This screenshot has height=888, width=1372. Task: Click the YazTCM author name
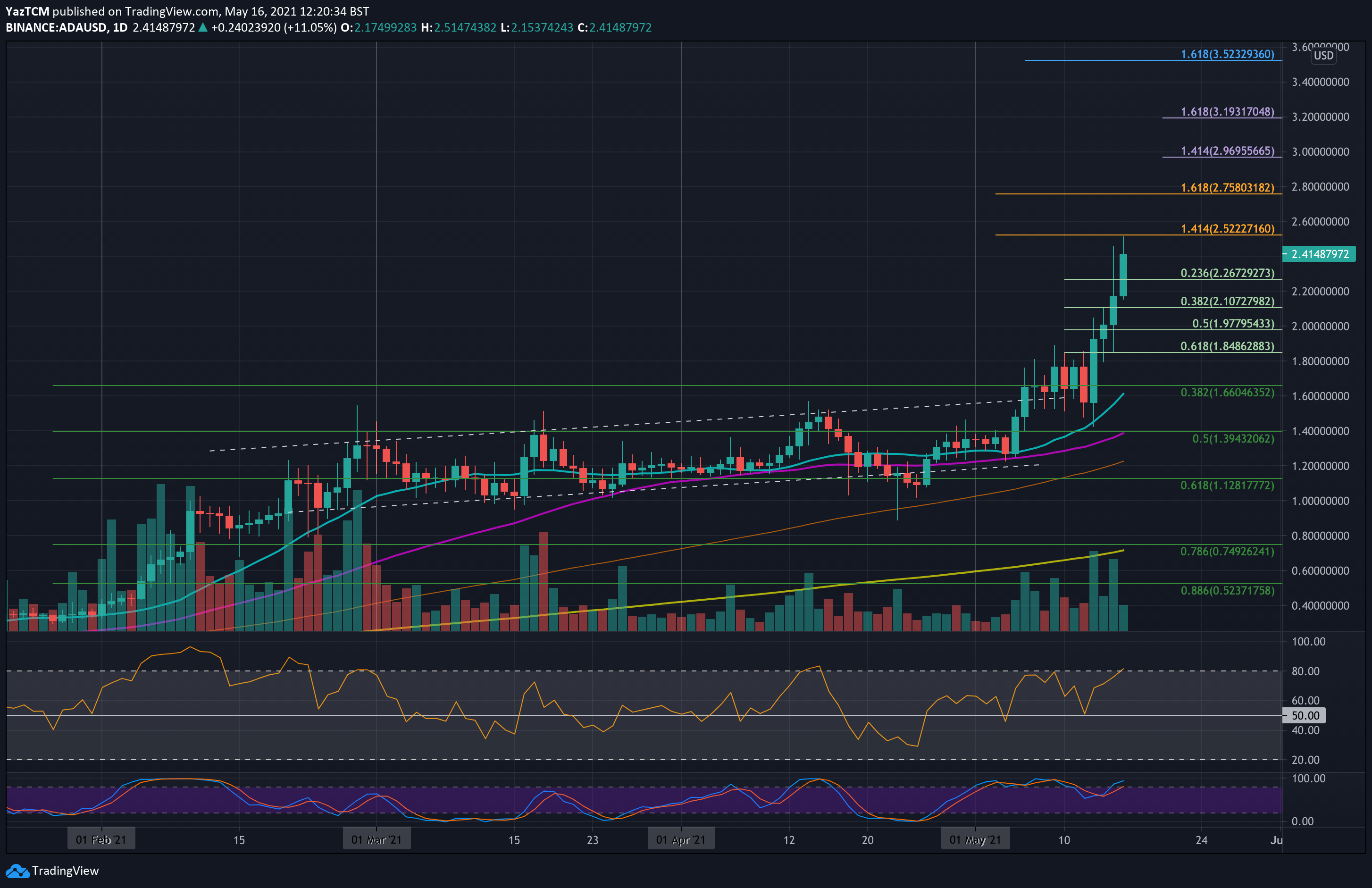(x=27, y=11)
